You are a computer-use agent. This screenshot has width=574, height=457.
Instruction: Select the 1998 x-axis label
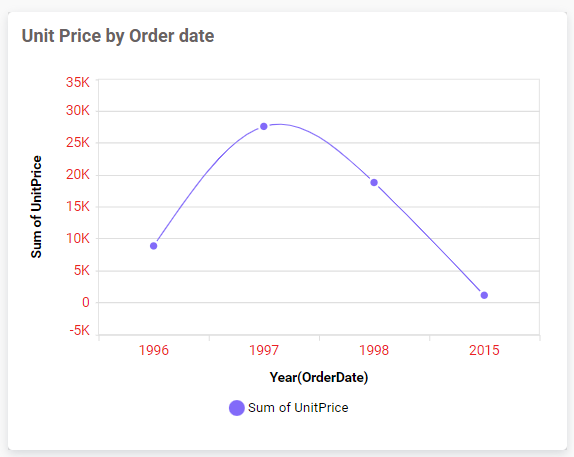(374, 350)
